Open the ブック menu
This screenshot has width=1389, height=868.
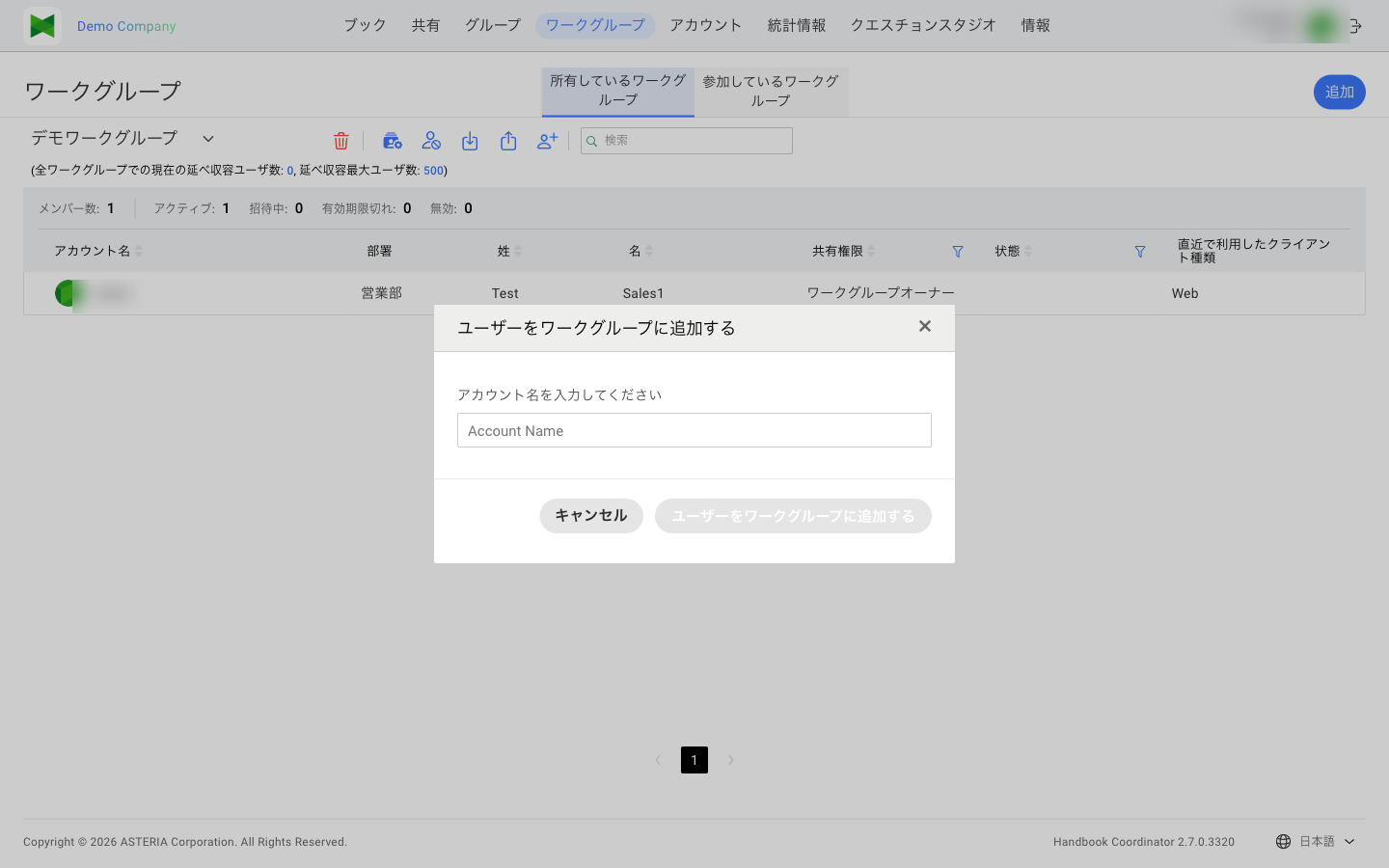pos(365,26)
